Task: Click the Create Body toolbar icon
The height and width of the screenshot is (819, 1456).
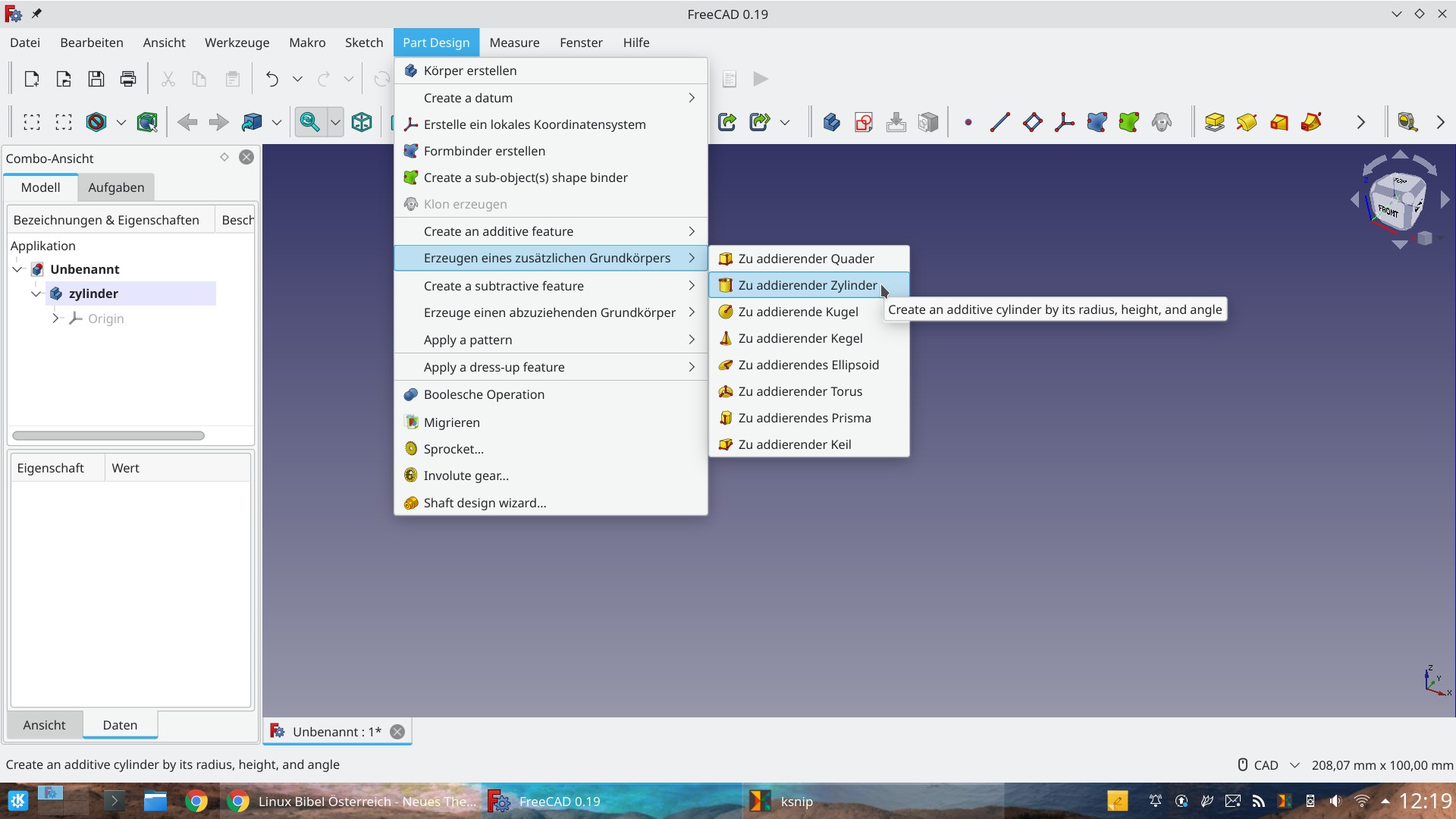Action: tap(831, 122)
